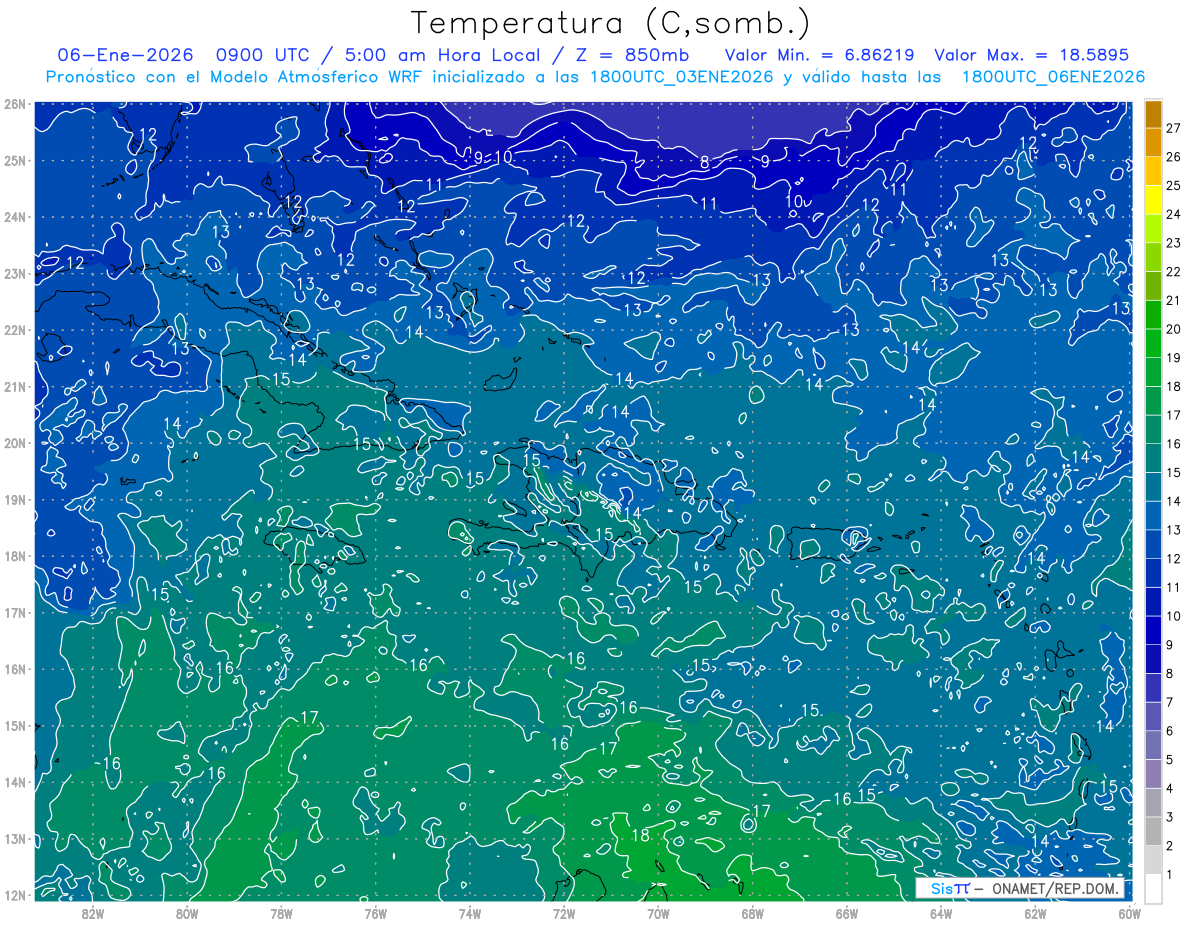The height and width of the screenshot is (927, 1200).
Task: Click latitude axis label '16N'
Action: point(15,669)
